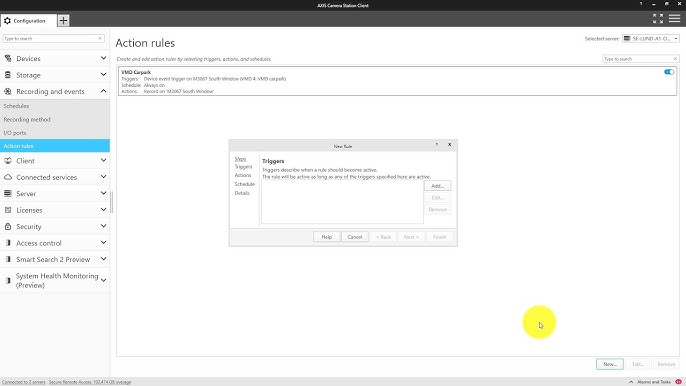Expand the Devices section chevron
Screen dimensions: 686x386
point(103,58)
